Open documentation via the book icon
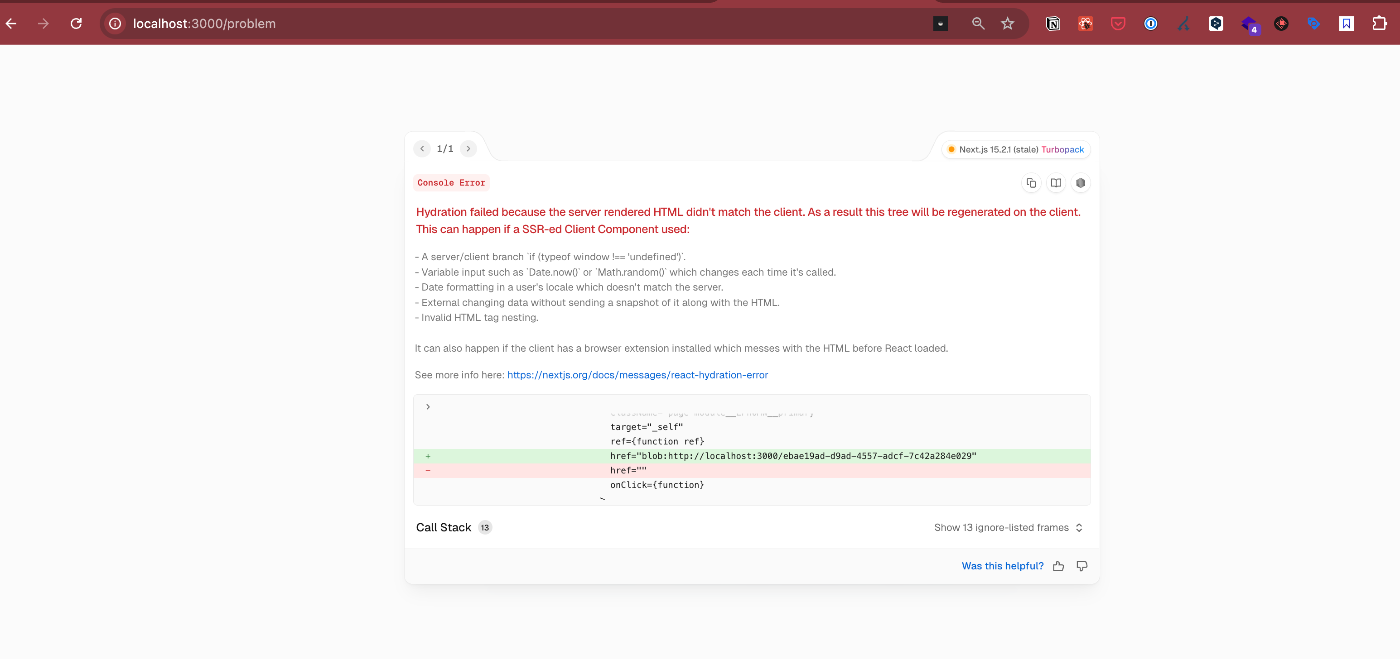Image resolution: width=1400 pixels, height=659 pixels. (x=1055, y=183)
